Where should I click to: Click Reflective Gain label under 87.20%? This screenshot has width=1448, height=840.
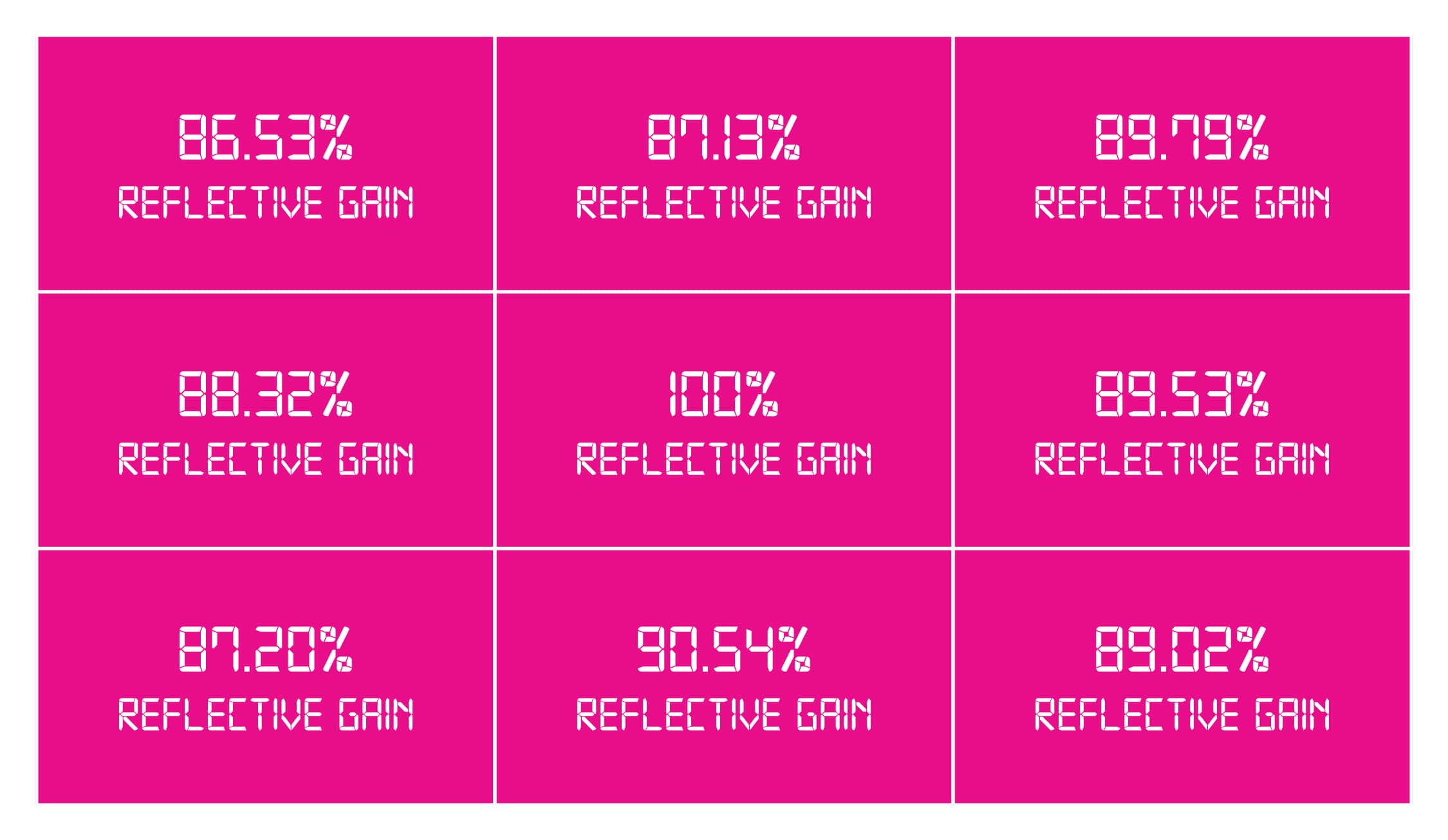coord(265,715)
